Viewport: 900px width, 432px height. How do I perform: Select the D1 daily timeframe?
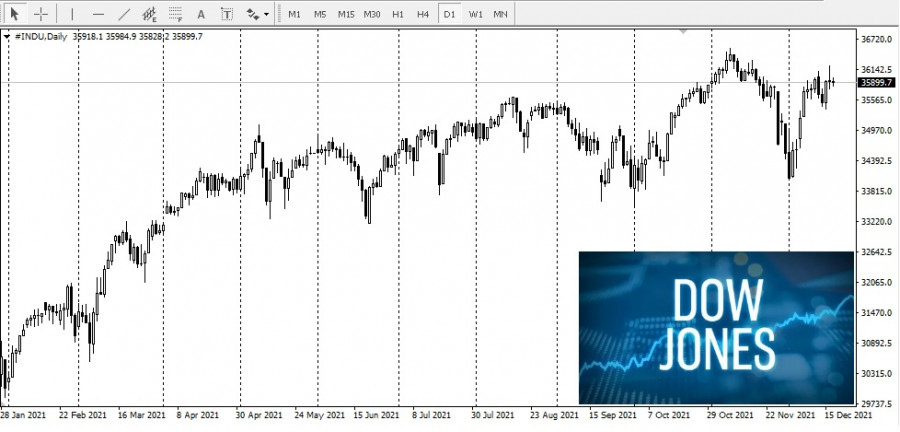[x=449, y=14]
